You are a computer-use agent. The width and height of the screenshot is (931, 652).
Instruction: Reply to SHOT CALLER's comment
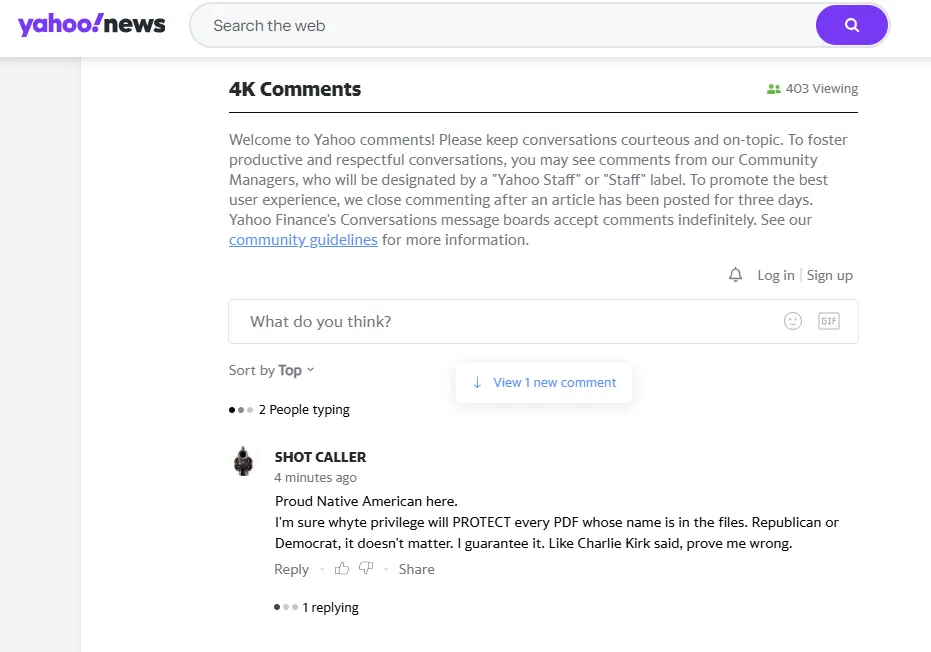[291, 569]
